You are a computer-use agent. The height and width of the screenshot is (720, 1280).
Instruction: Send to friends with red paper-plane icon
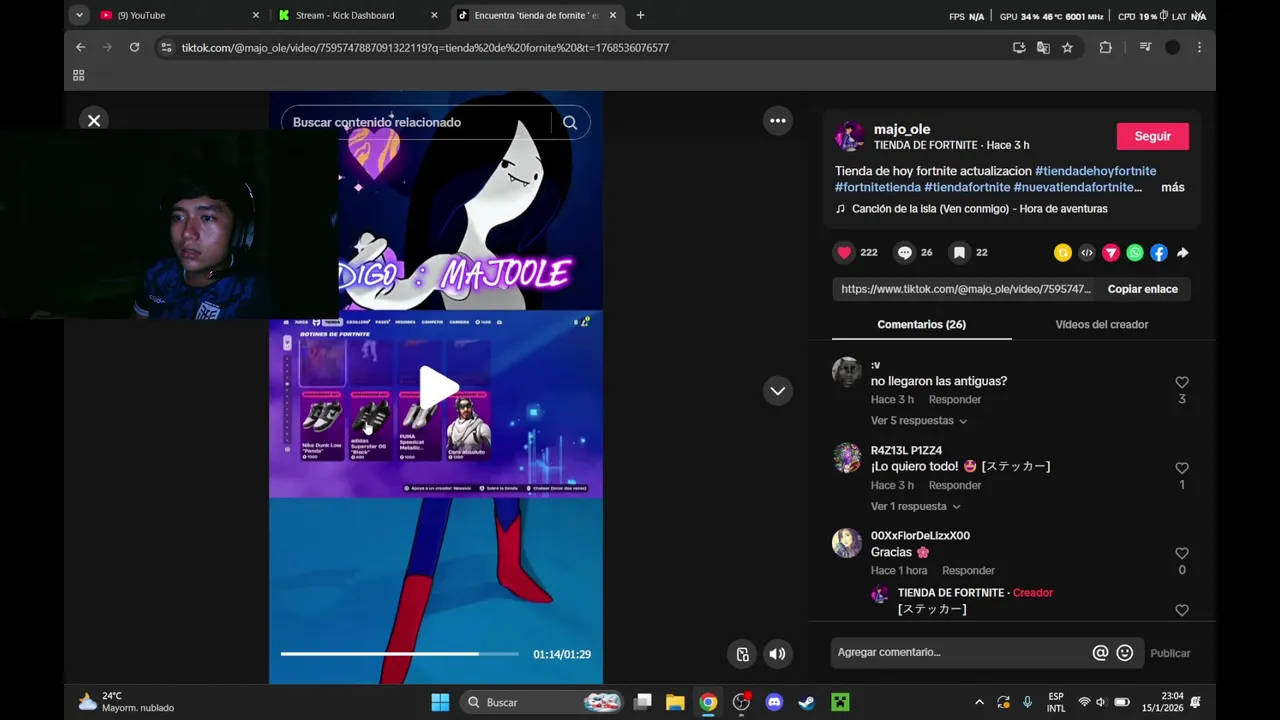point(1111,253)
